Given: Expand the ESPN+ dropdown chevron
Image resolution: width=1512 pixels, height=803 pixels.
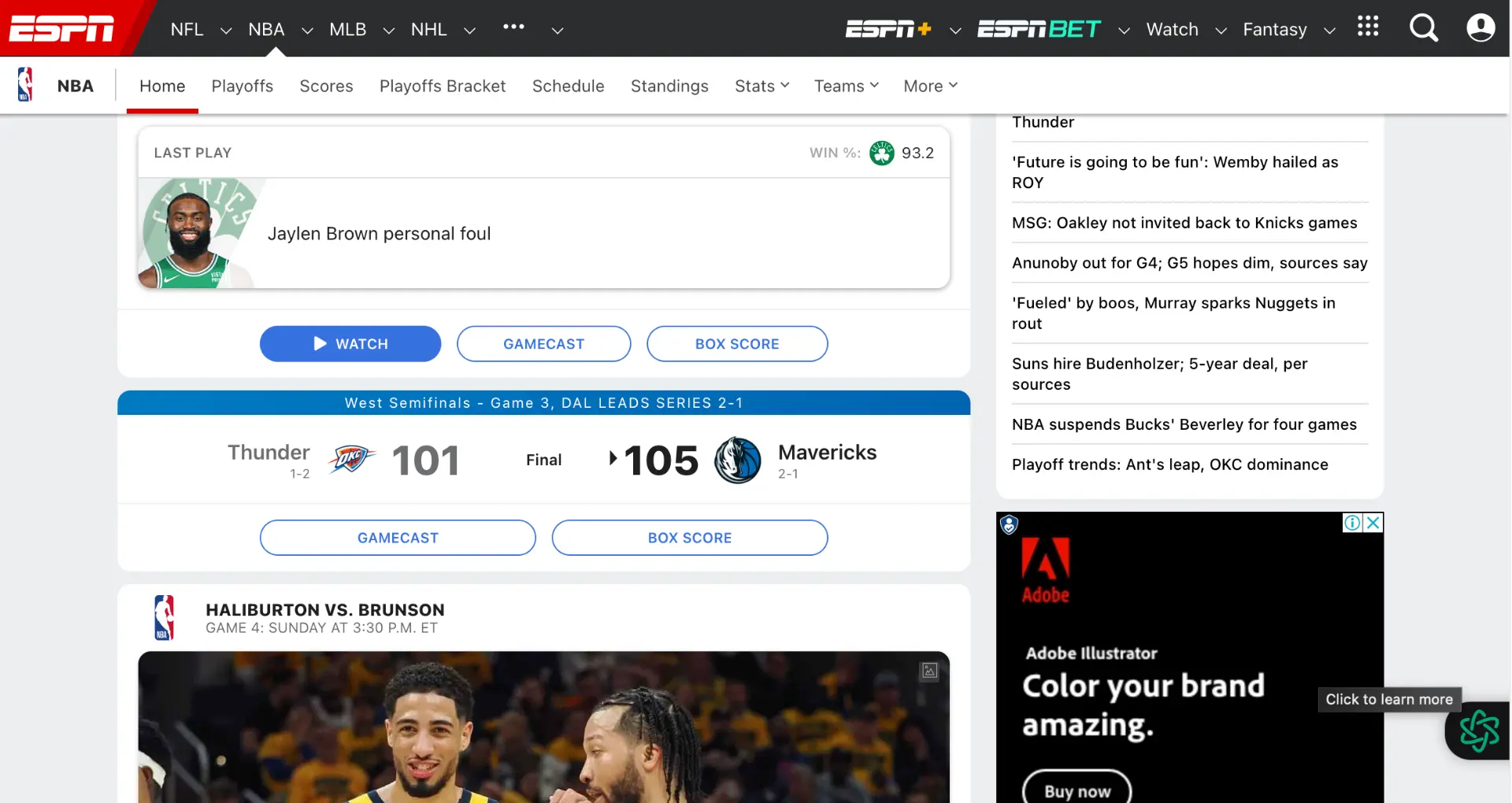Looking at the screenshot, I should point(955,31).
